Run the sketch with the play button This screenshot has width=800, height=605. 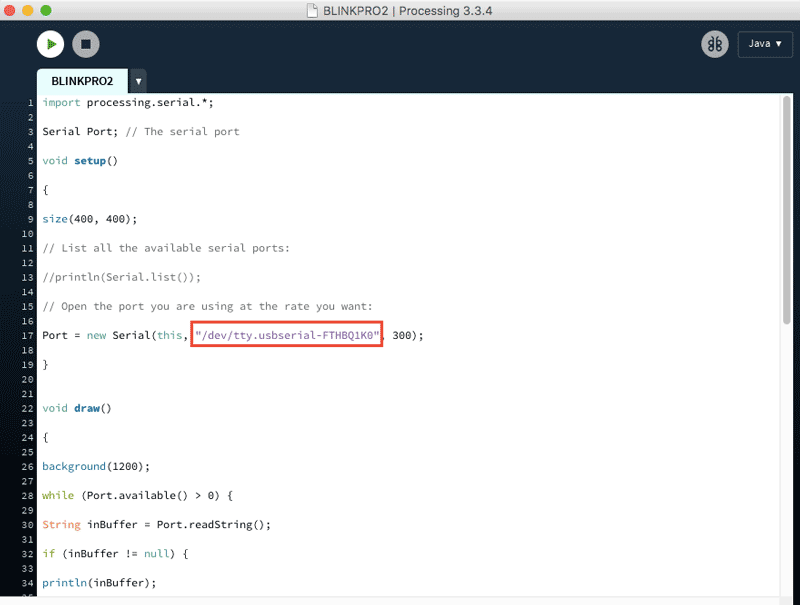tap(51, 44)
